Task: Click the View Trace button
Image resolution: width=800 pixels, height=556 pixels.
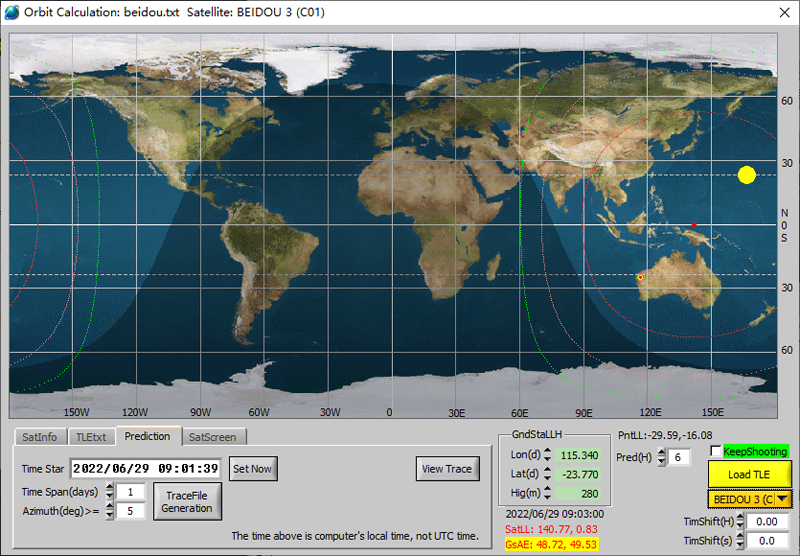Action: click(x=447, y=469)
